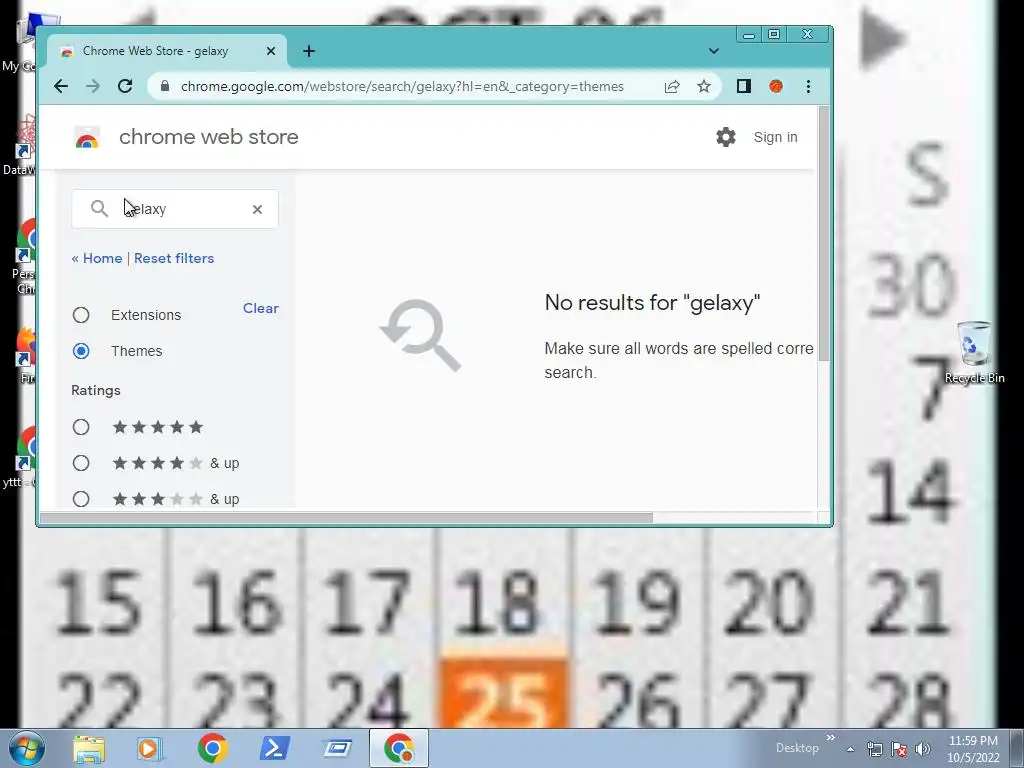
Task: Click the address bar URL
Action: pyautogui.click(x=402, y=86)
